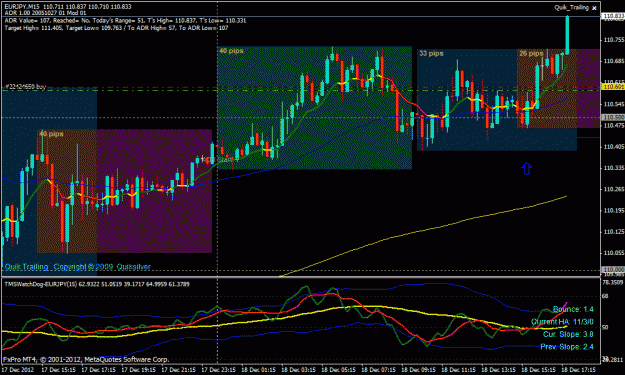This screenshot has width=625, height=375.
Task: Click the current price tag 110.833
Action: pyautogui.click(x=613, y=16)
